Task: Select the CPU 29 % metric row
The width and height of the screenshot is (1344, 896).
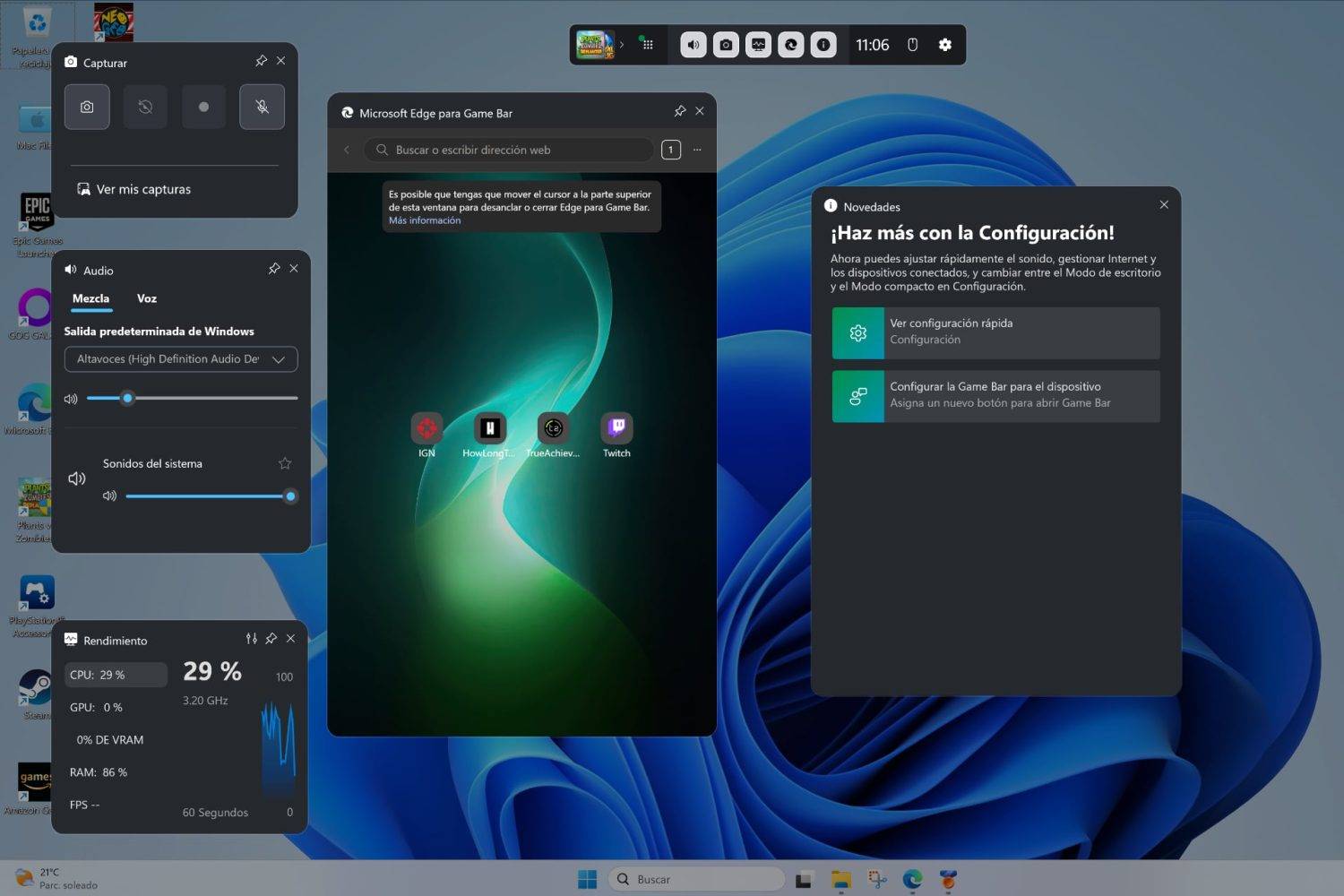Action: pyautogui.click(x=116, y=675)
